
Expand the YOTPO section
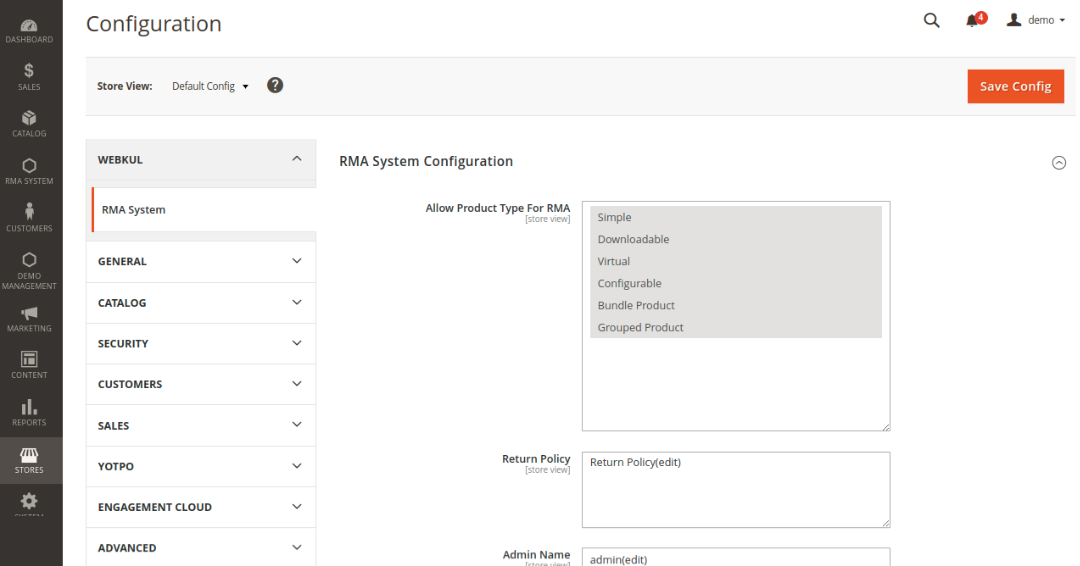(200, 466)
